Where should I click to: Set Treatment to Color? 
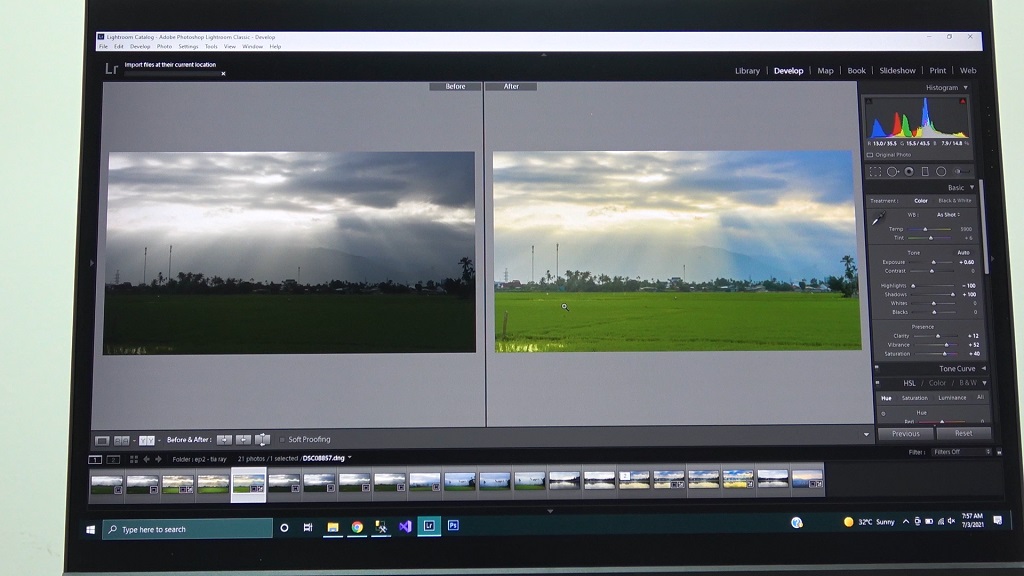click(x=921, y=200)
